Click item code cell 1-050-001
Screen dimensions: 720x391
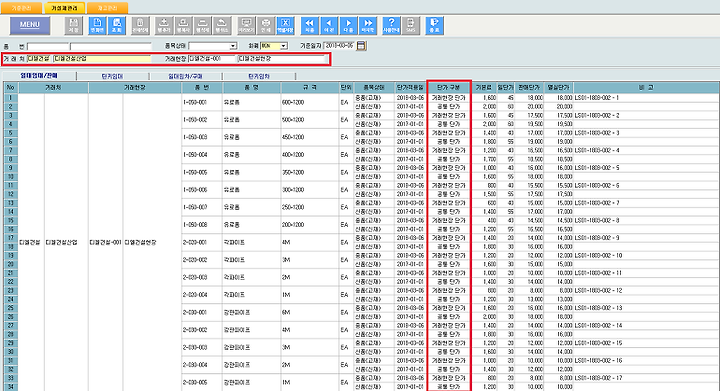point(202,102)
